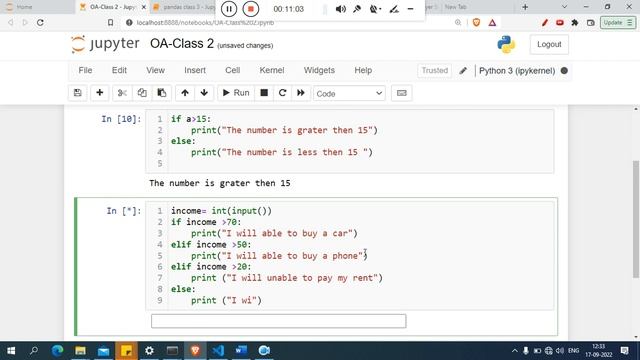
Task: Bookmark this page icon
Action: (x=110, y=23)
